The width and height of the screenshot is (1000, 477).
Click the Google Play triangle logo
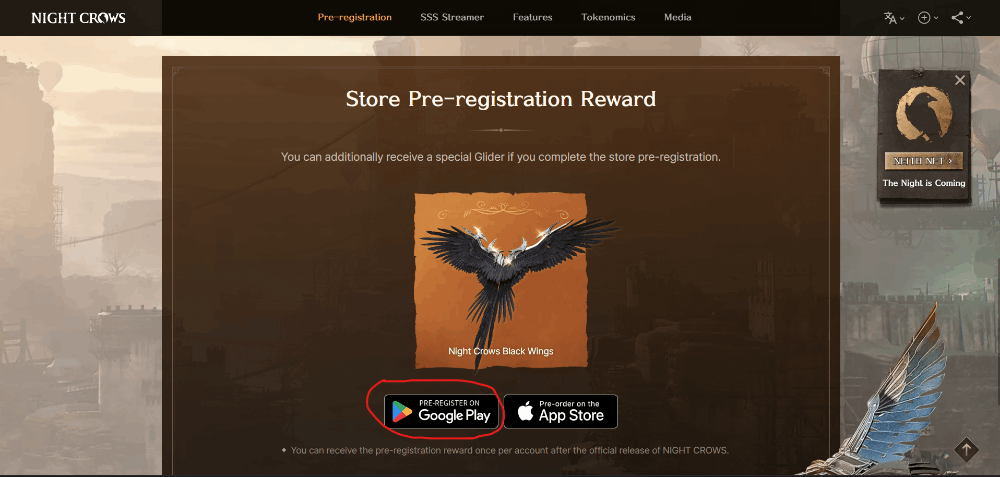click(402, 411)
